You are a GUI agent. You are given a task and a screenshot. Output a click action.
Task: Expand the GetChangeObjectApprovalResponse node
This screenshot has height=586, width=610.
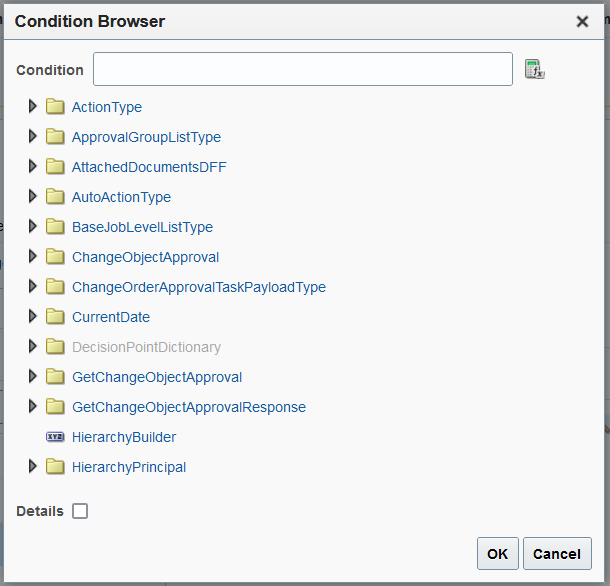[x=33, y=406]
